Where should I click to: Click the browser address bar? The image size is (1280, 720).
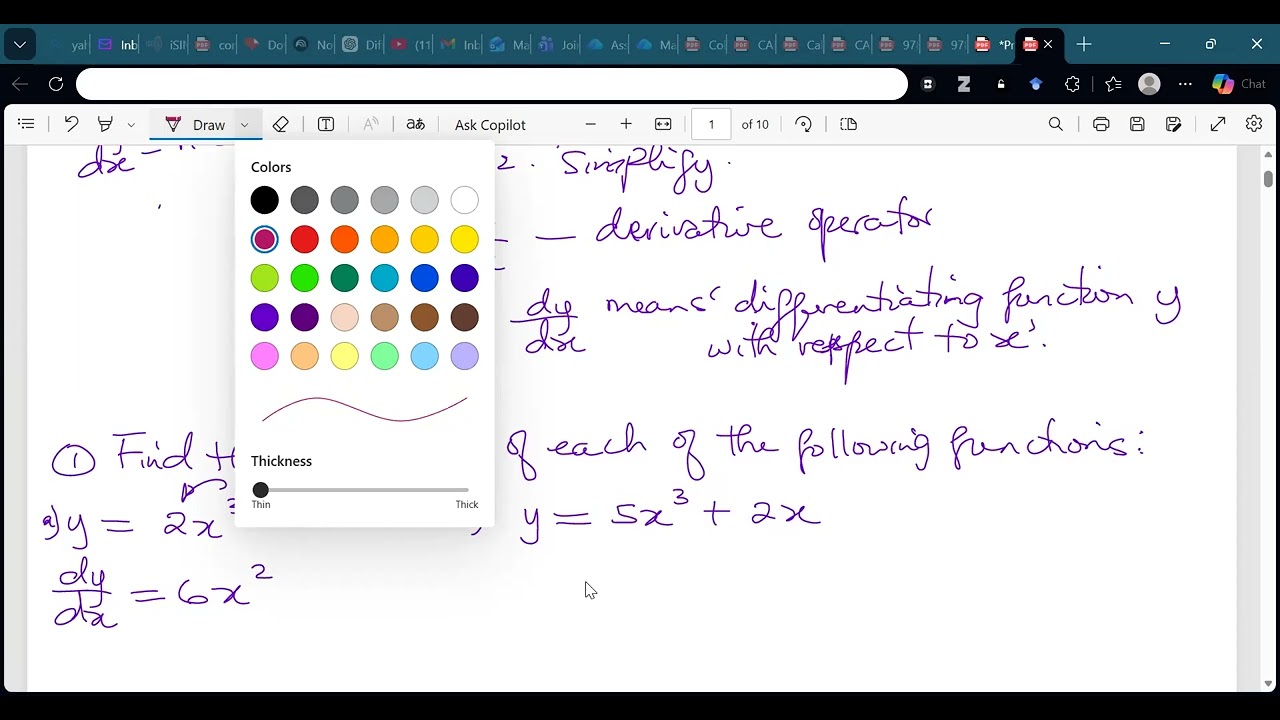tap(491, 84)
